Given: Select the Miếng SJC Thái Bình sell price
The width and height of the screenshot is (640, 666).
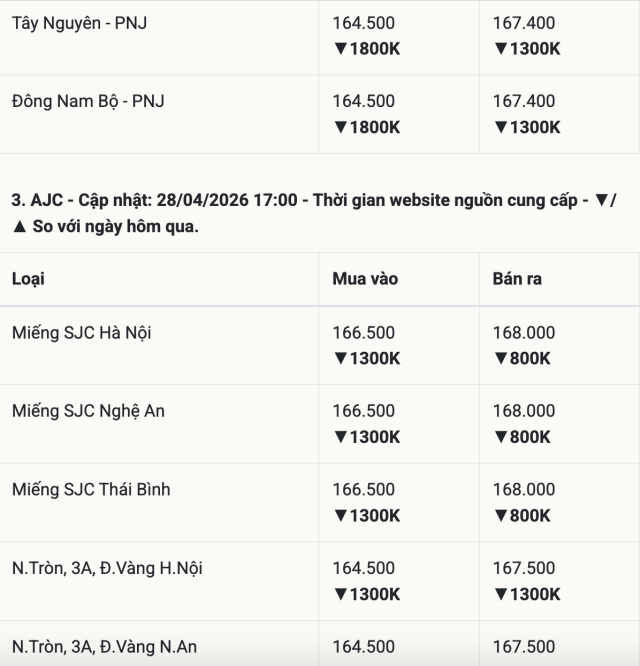Looking at the screenshot, I should [x=524, y=489].
